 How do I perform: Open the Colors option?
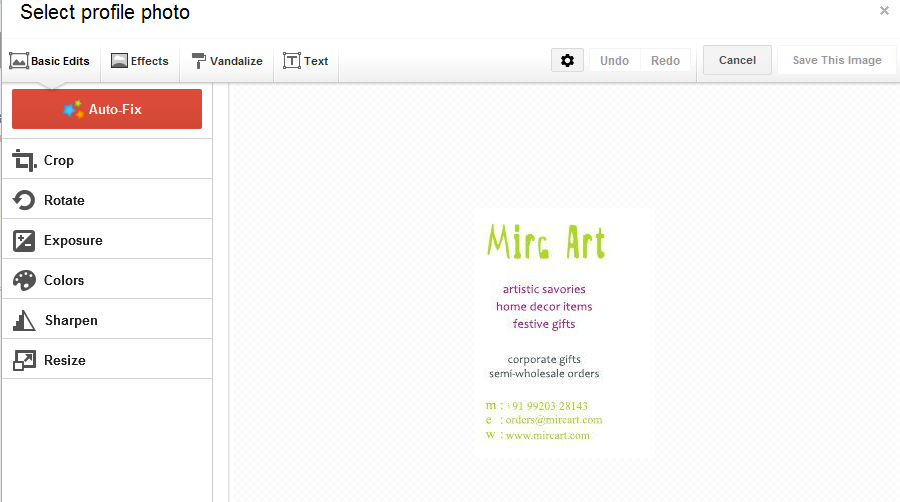pos(107,279)
